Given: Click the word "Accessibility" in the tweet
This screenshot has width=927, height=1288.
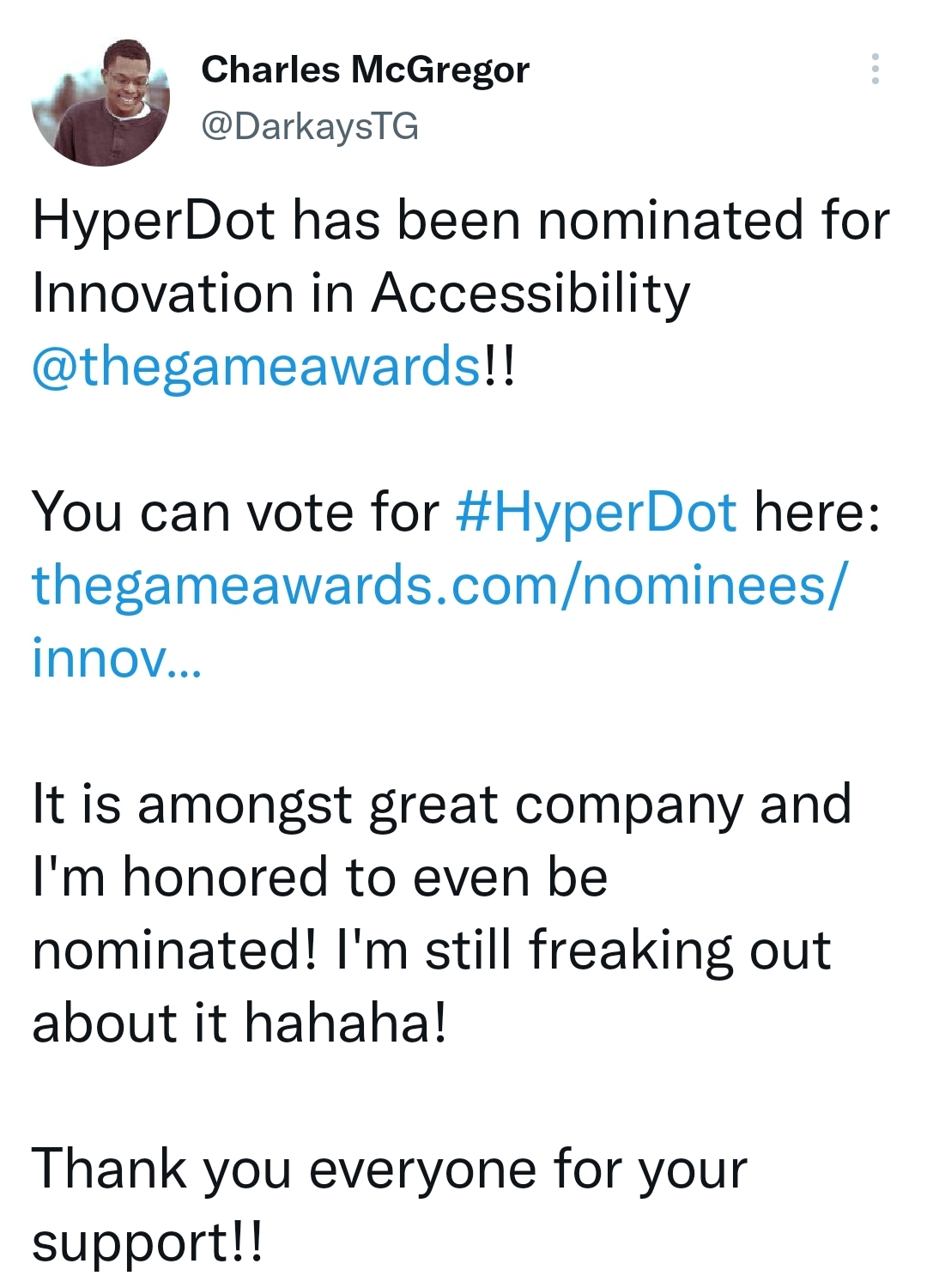Looking at the screenshot, I should [530, 294].
